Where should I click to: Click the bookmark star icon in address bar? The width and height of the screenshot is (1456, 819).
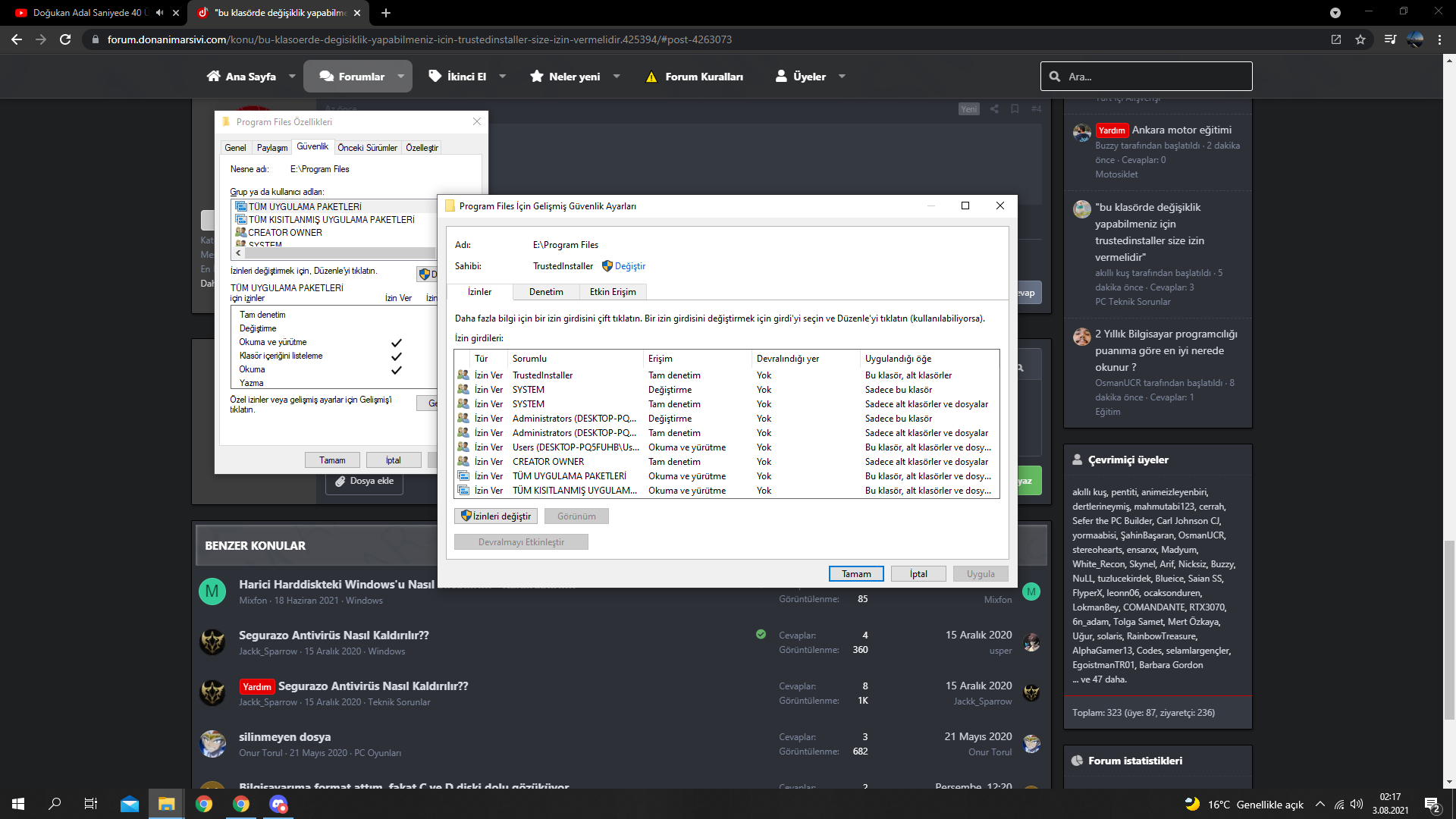pyautogui.click(x=1360, y=39)
